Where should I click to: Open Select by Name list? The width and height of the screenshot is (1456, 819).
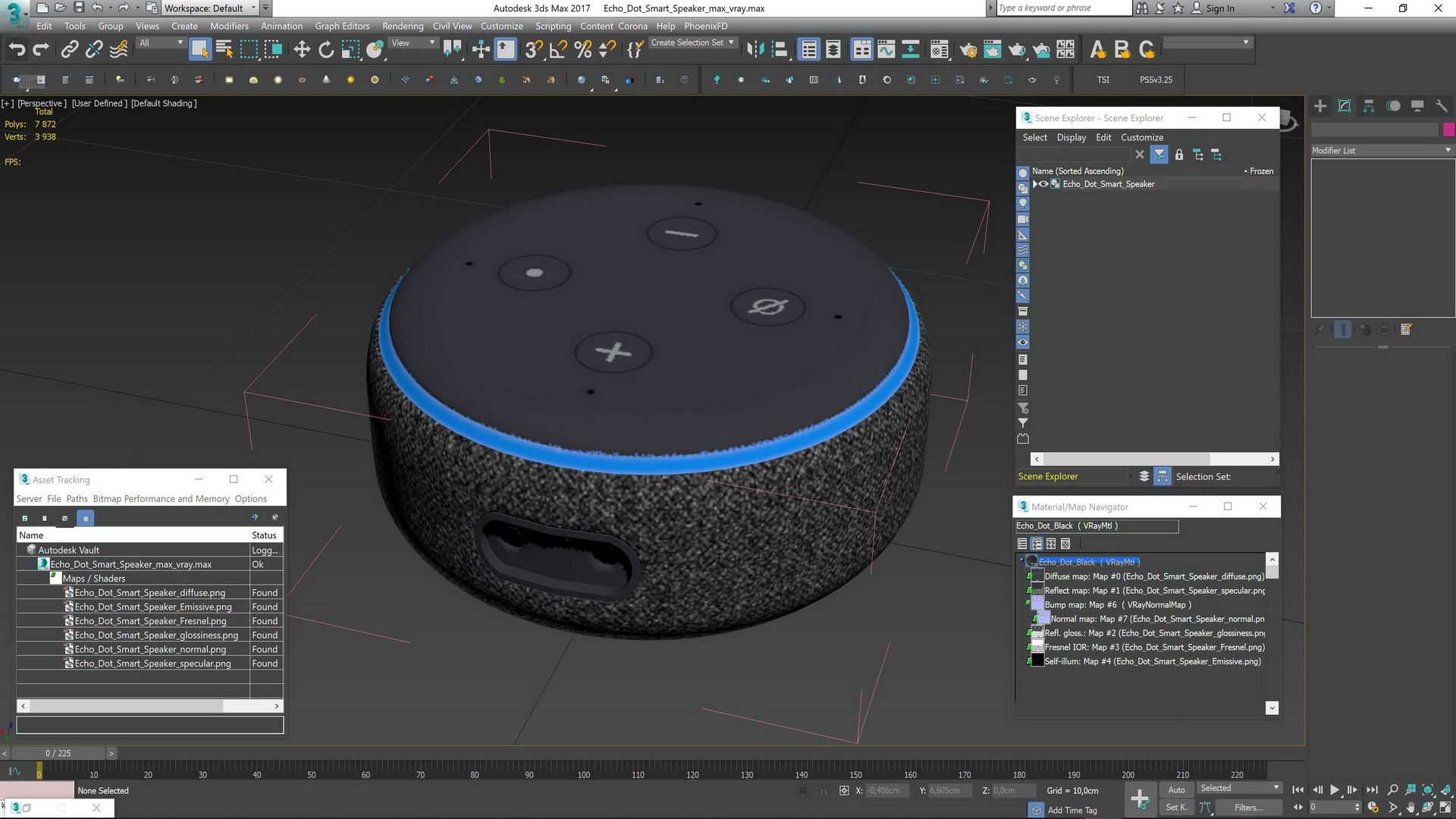pyautogui.click(x=224, y=50)
